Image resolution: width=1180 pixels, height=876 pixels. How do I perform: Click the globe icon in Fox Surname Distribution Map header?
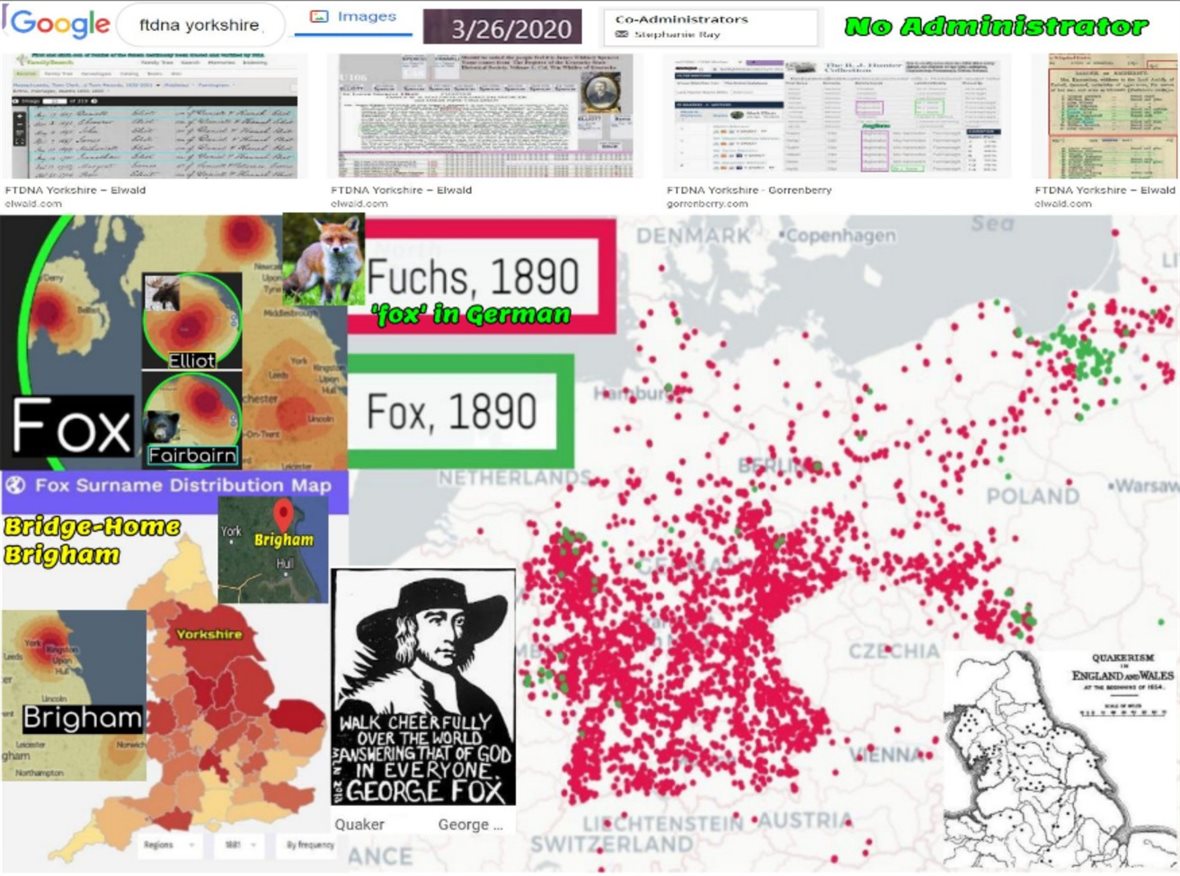(x=15, y=486)
